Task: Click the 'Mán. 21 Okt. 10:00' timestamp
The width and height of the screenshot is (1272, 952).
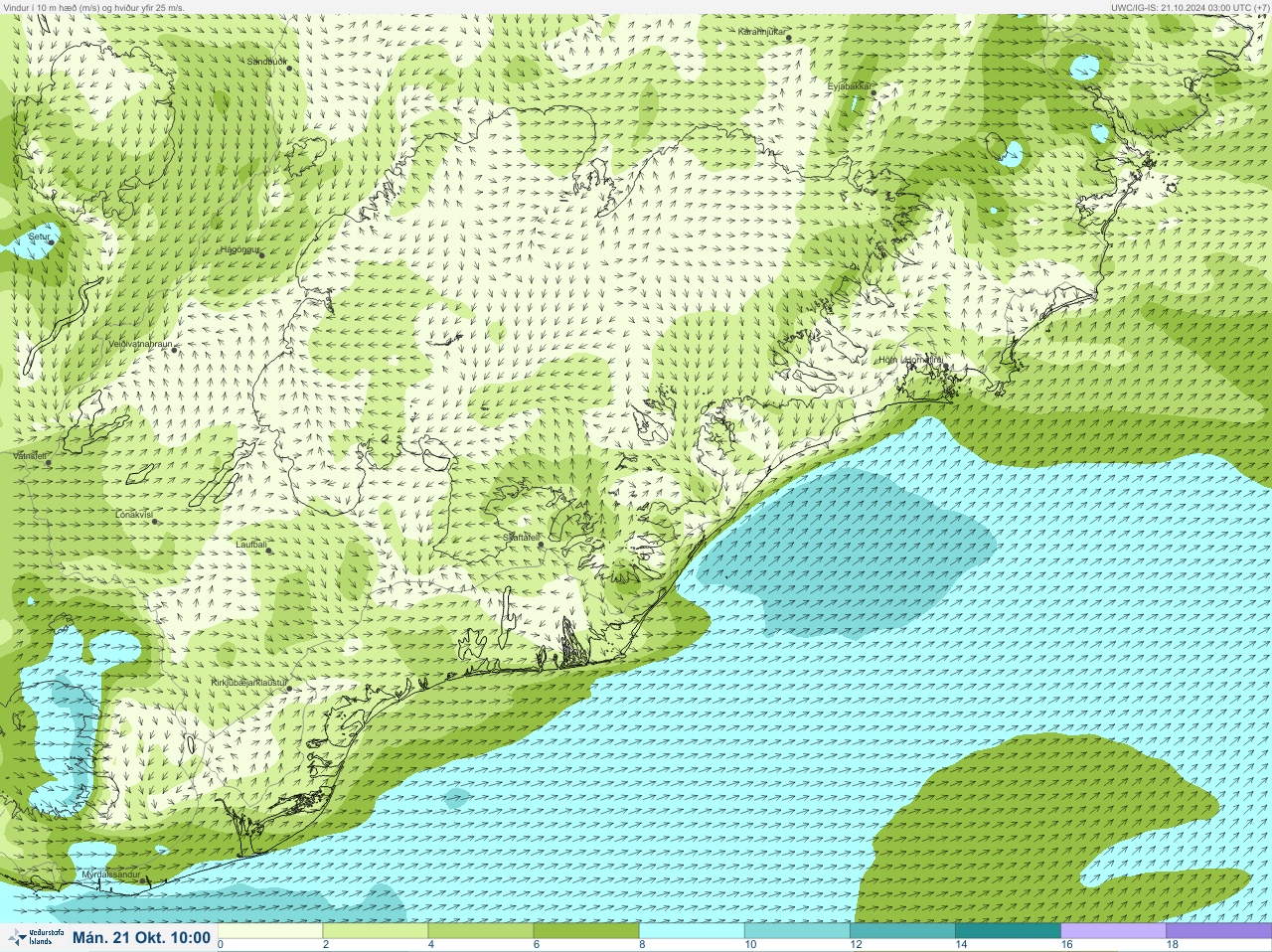Action: [x=141, y=937]
